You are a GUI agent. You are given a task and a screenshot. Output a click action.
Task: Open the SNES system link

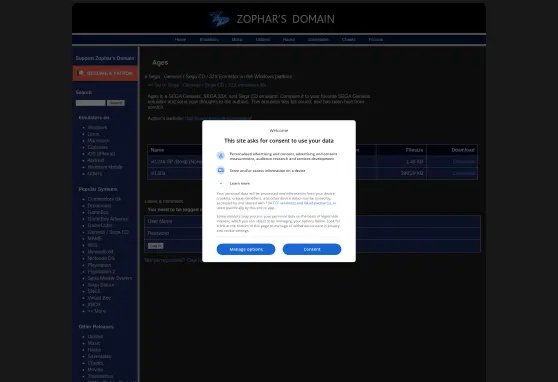coord(94,291)
